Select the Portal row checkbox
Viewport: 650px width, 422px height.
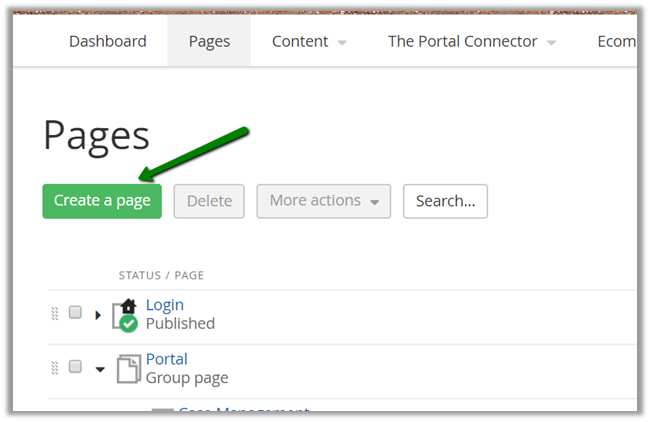[x=75, y=367]
